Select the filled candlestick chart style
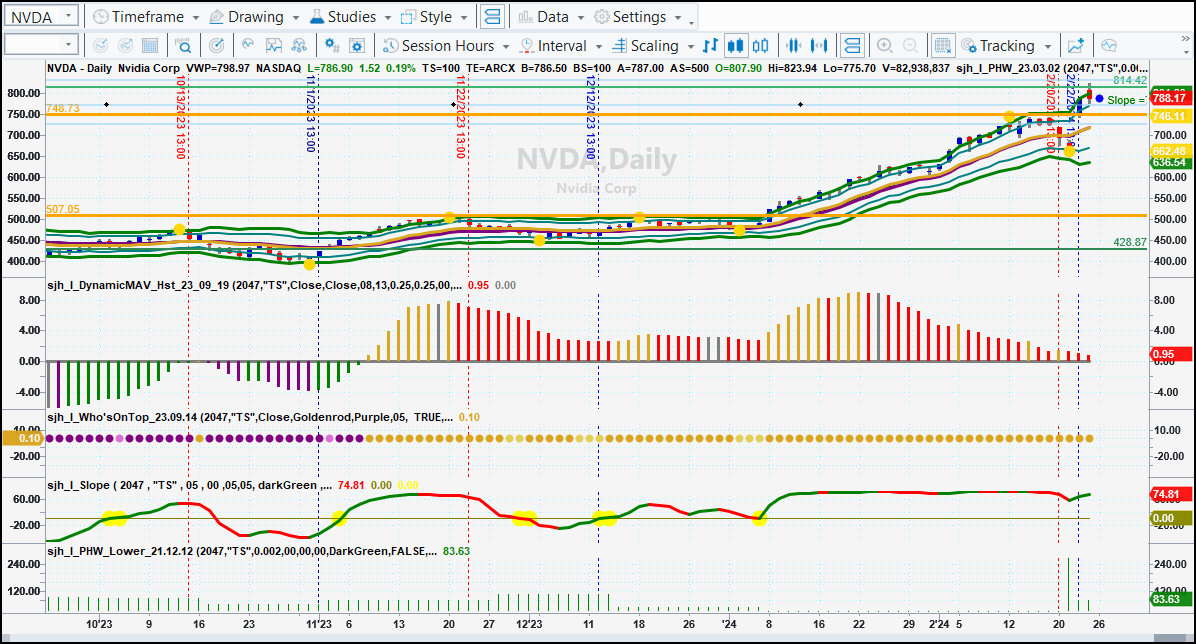 735,46
